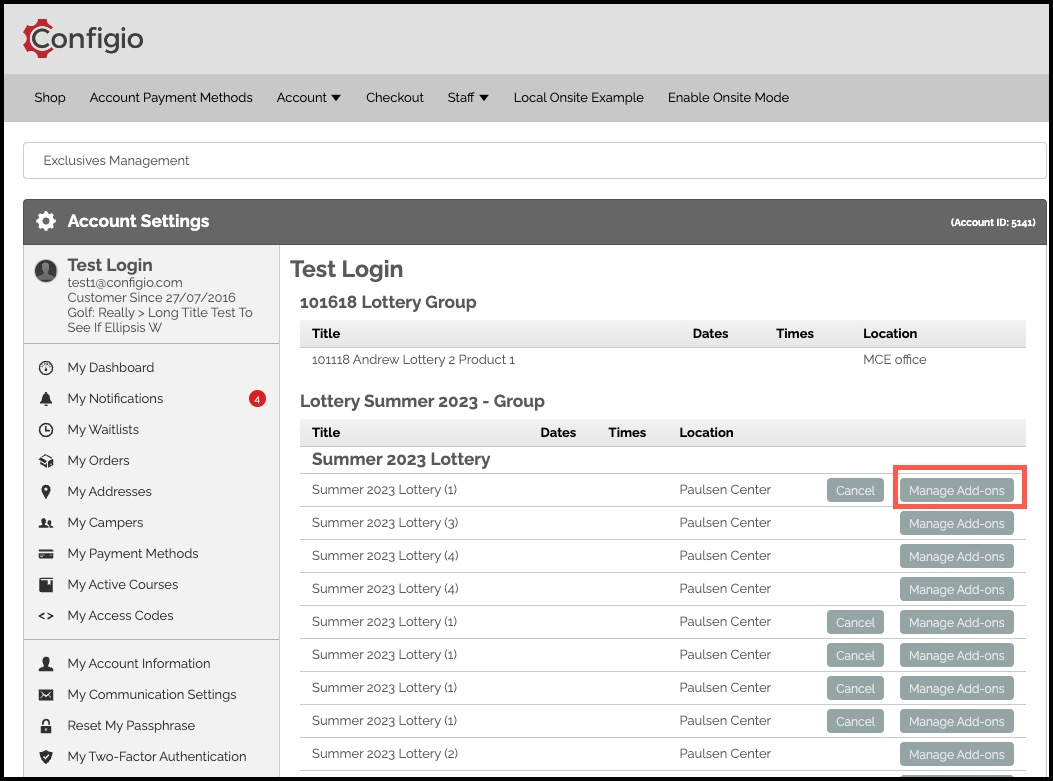Click the My Payment Methods card icon

tap(46, 554)
